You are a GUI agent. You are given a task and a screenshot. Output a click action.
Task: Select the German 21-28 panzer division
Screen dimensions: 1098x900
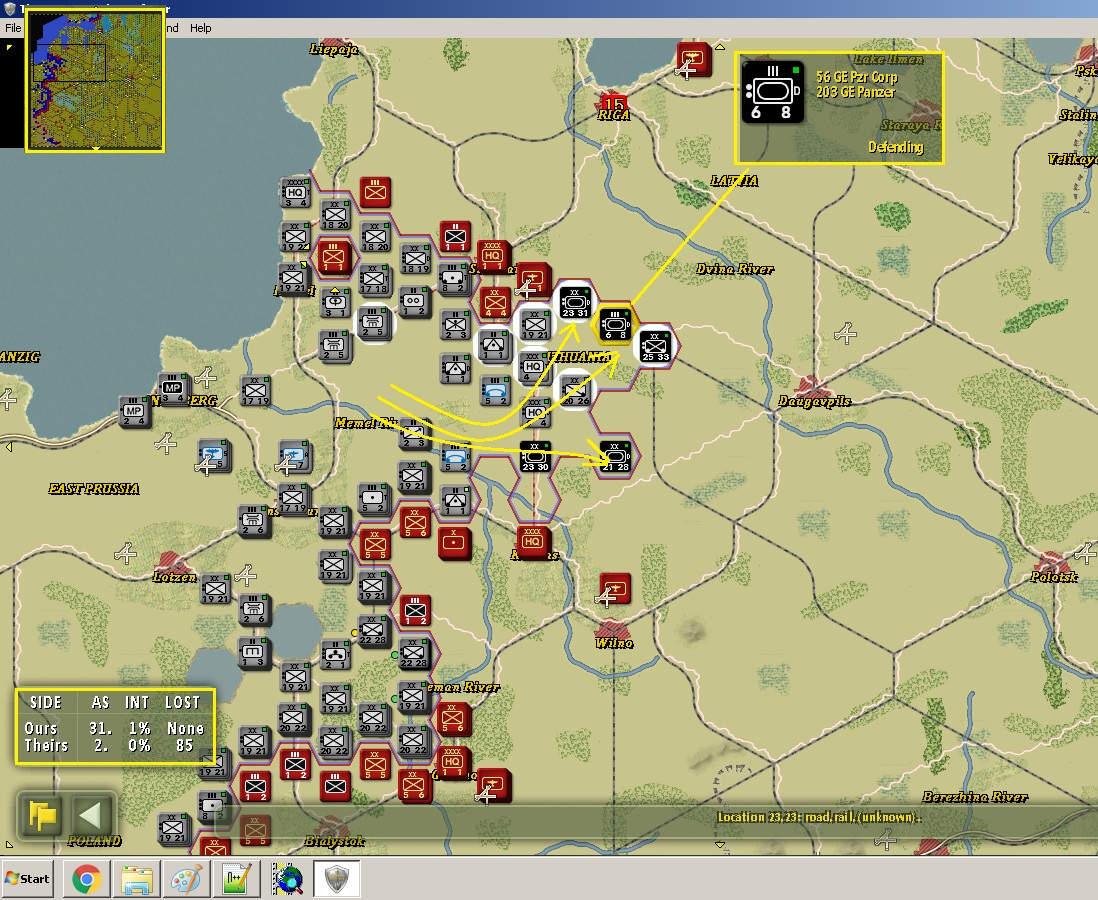click(x=616, y=456)
